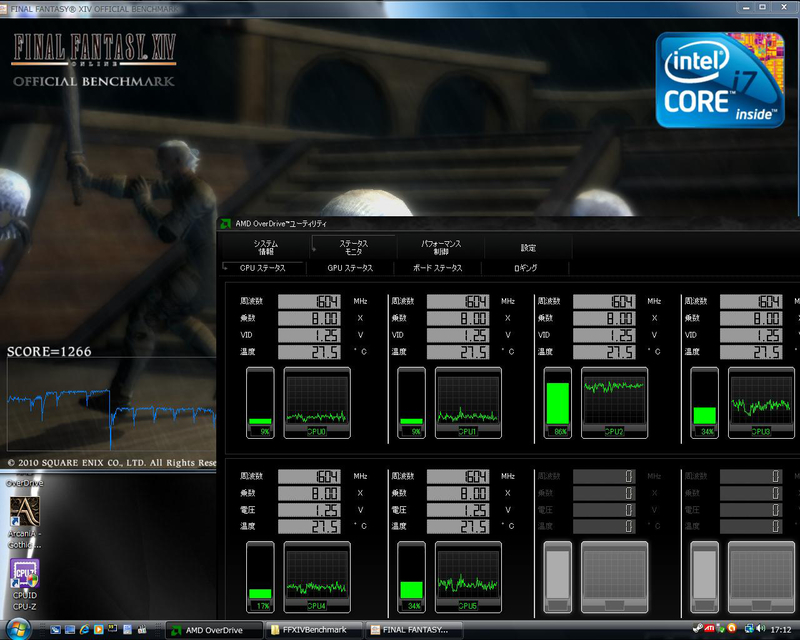This screenshot has width=800, height=640.
Task: Select the ロギング sub-tab
Action: click(525, 268)
